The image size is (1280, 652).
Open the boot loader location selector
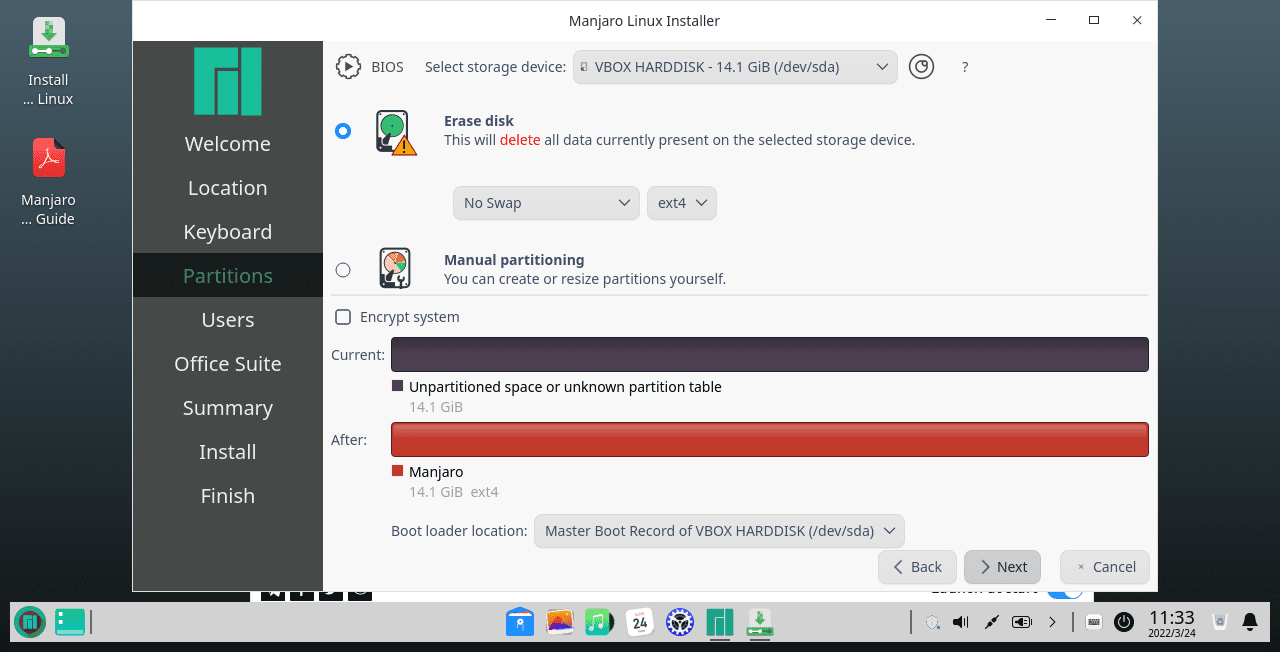point(718,531)
